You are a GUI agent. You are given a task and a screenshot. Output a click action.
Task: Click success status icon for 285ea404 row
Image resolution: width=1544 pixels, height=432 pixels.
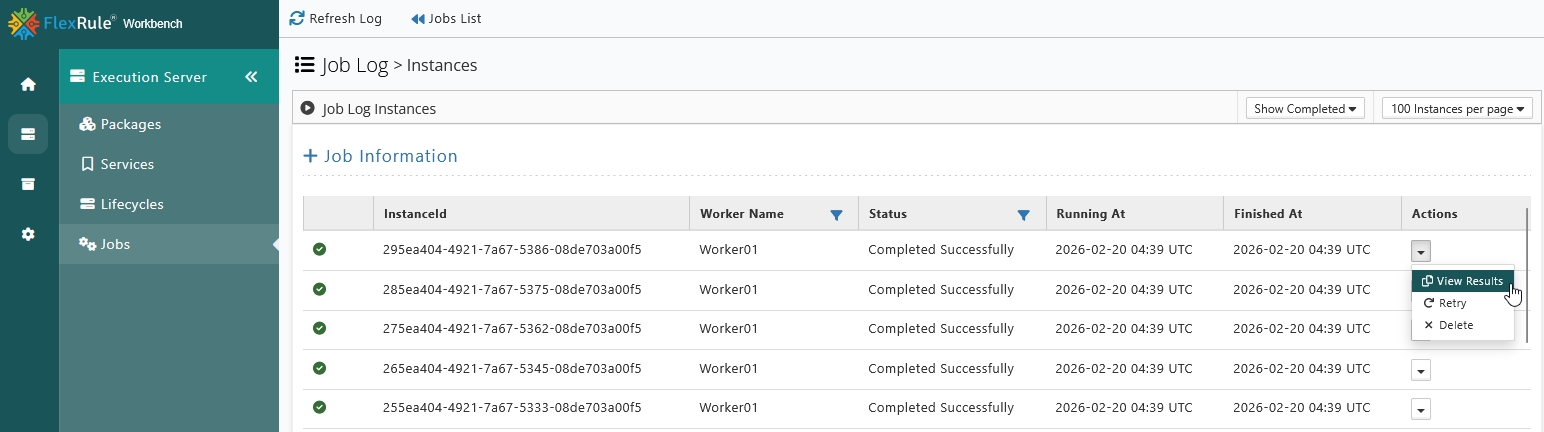pyautogui.click(x=320, y=289)
